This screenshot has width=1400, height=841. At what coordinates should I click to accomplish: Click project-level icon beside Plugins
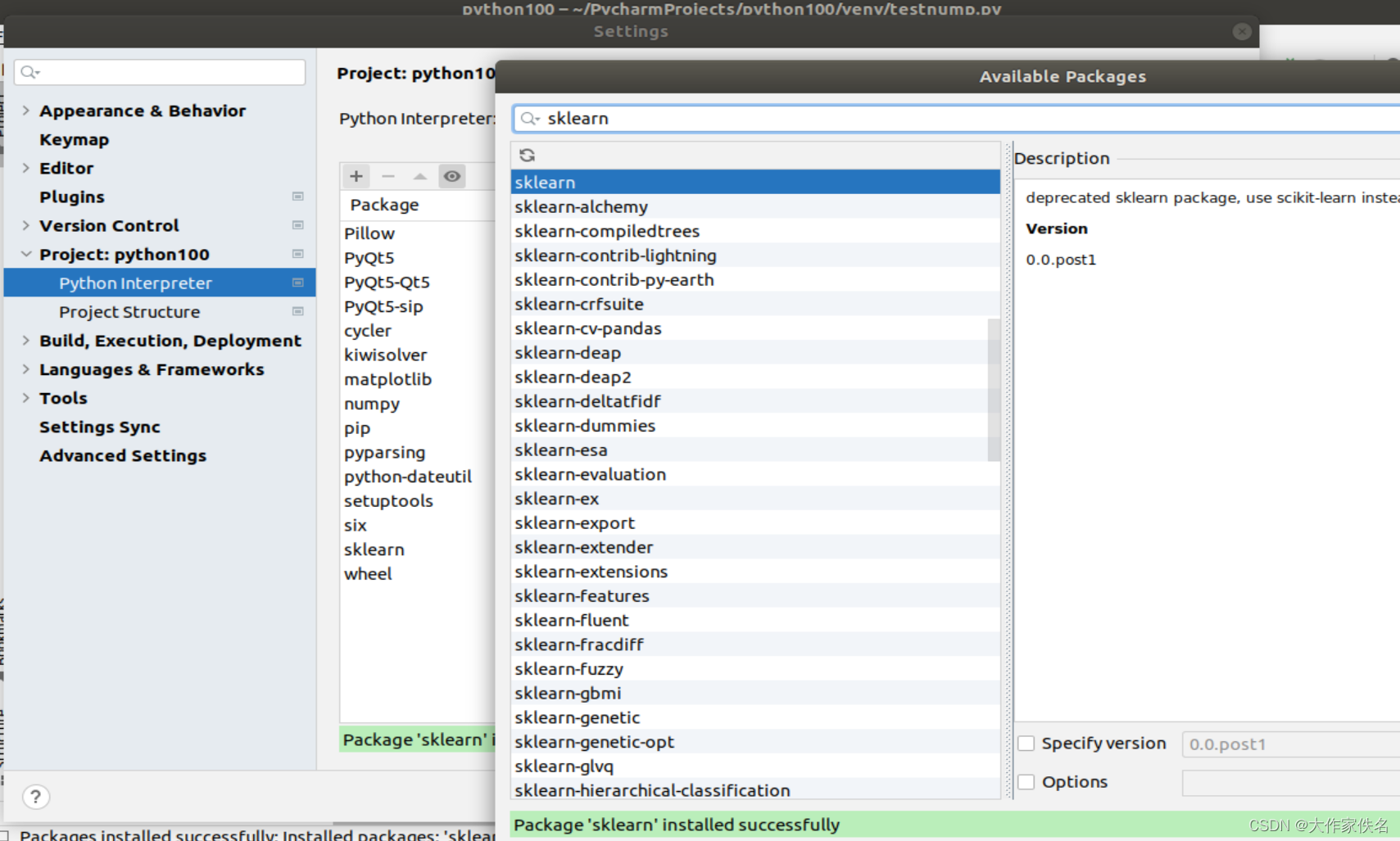click(x=298, y=197)
